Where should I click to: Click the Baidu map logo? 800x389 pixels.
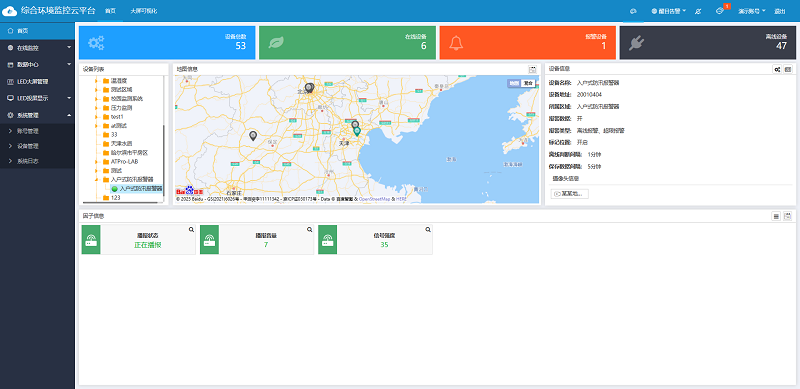[189, 191]
